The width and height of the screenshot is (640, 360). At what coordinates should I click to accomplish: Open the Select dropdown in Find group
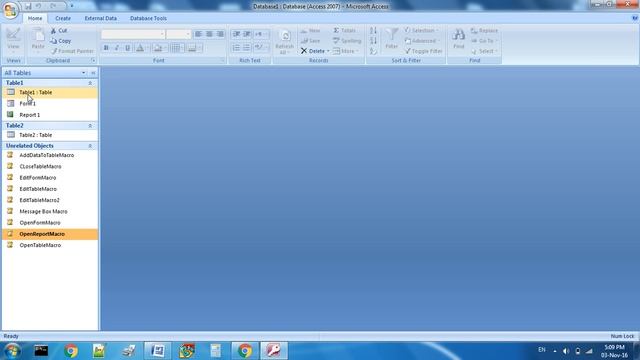[484, 51]
